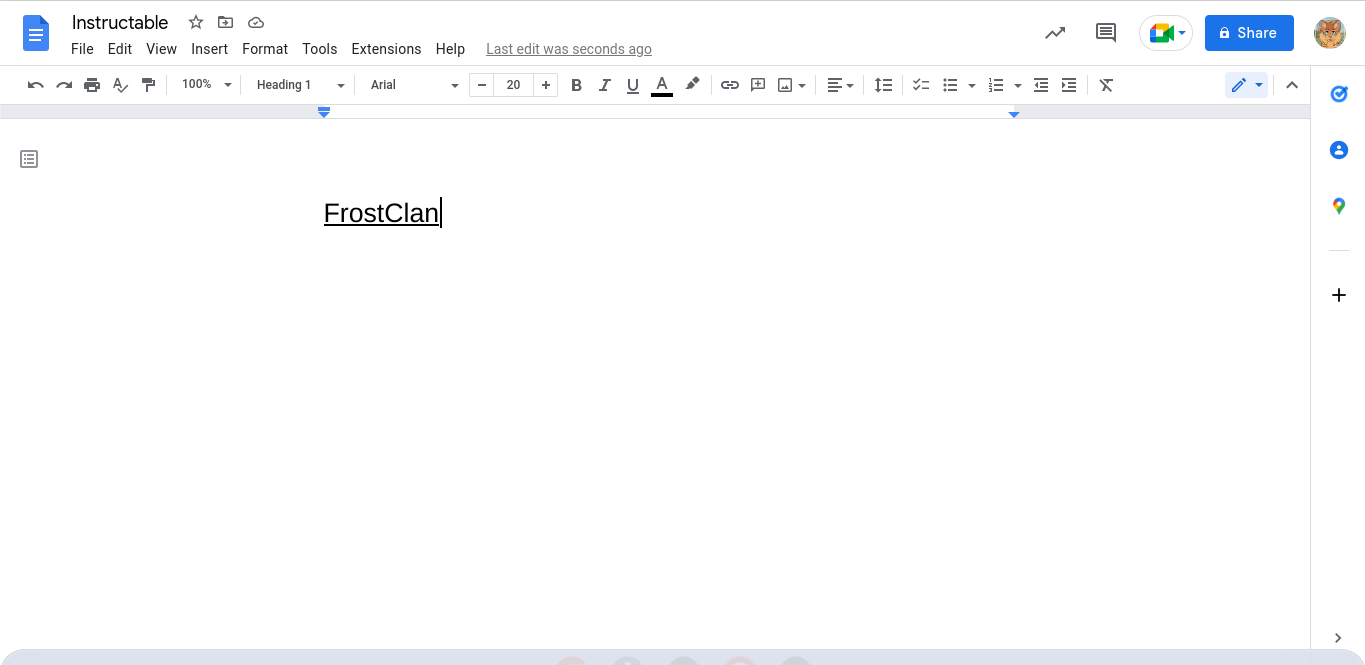Screen dimensions: 1365x665
Task: Apply italic formatting
Action: (604, 85)
